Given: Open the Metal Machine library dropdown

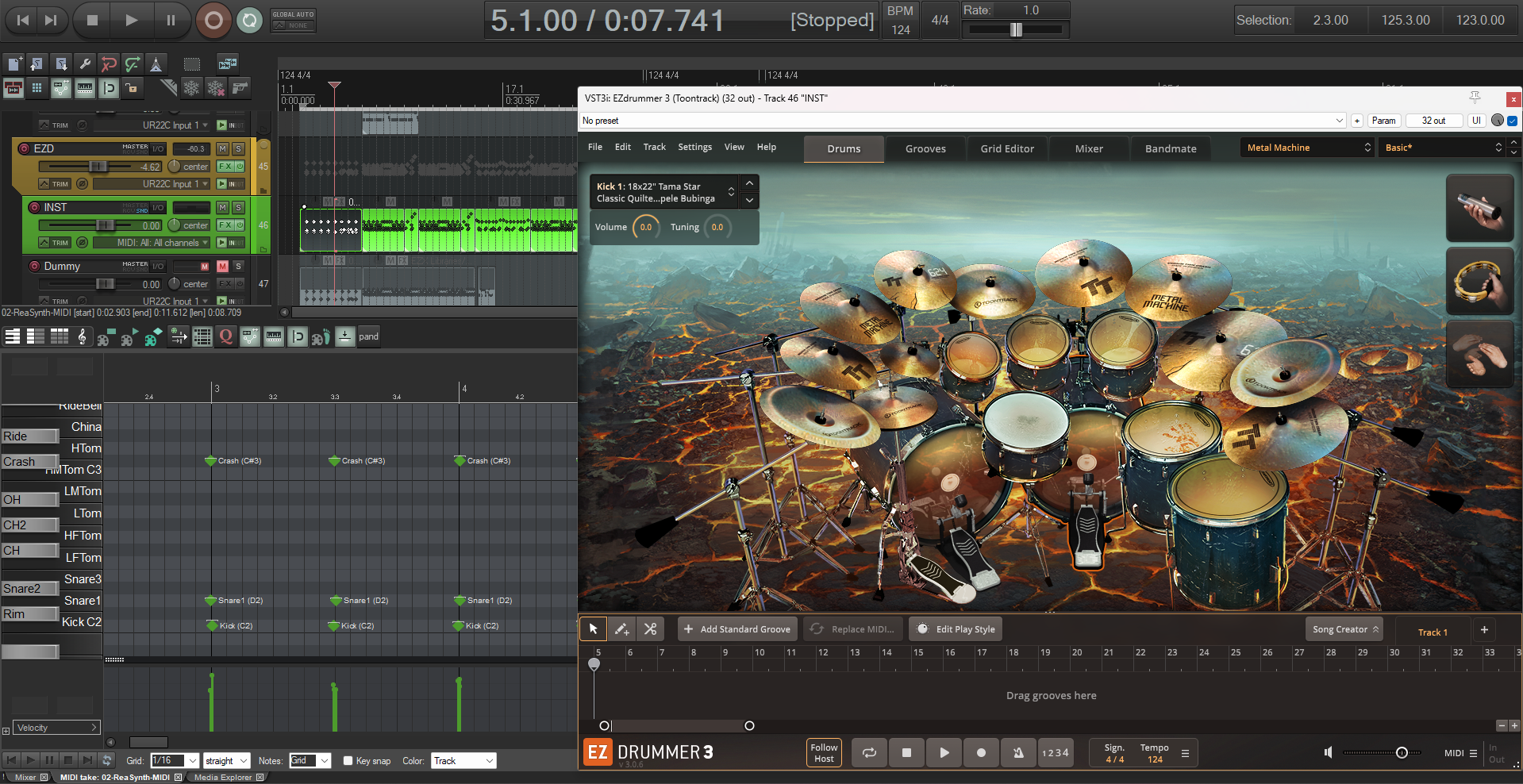Looking at the screenshot, I should pos(1306,148).
